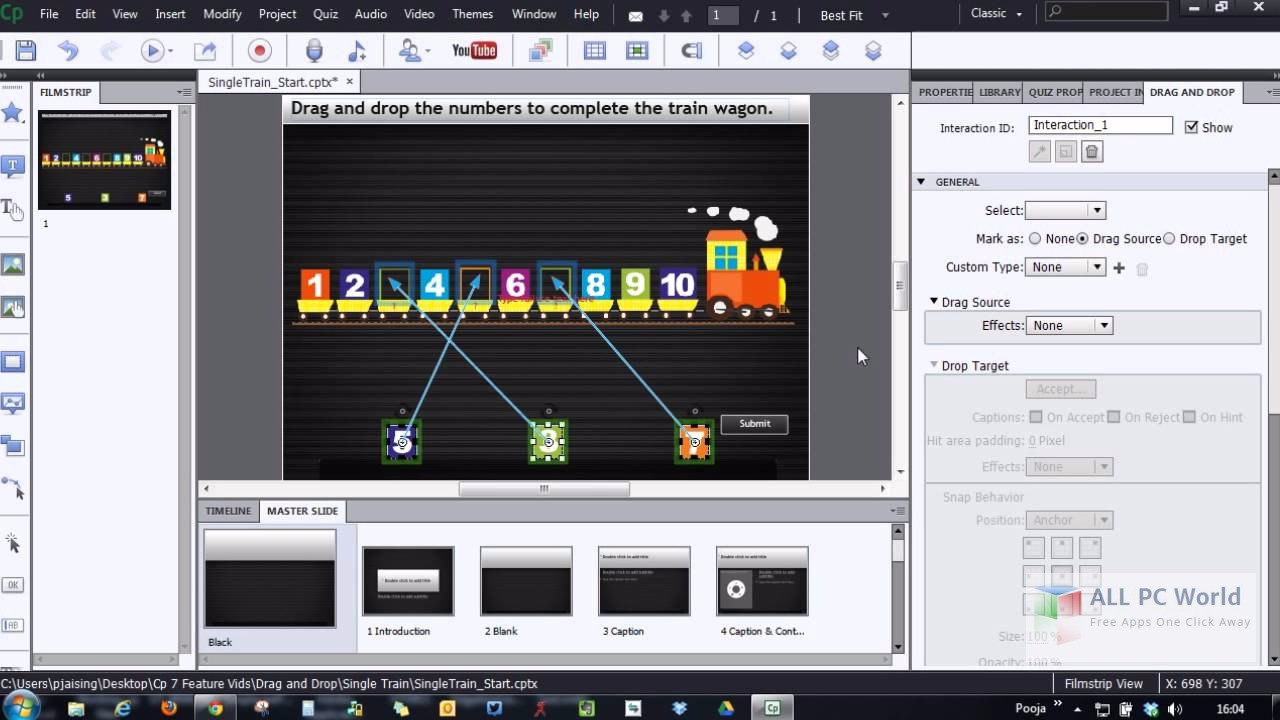Screen dimensions: 1280x720
Task: Select the None radio button under Mark as
Action: (1036, 238)
